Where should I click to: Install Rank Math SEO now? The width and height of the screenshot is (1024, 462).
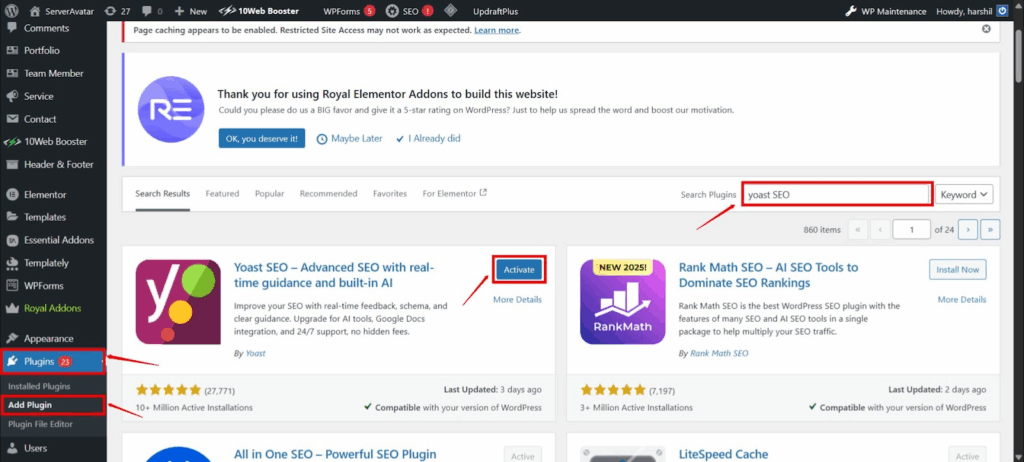[x=957, y=269]
